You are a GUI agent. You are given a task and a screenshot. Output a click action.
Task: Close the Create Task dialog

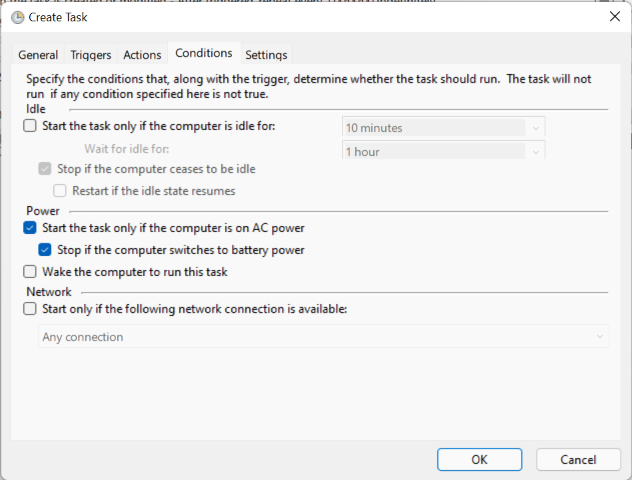pos(613,16)
